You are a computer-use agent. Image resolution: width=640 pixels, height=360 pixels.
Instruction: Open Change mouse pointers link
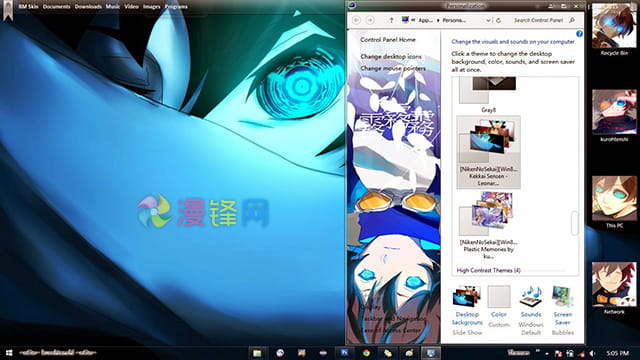pos(393,68)
